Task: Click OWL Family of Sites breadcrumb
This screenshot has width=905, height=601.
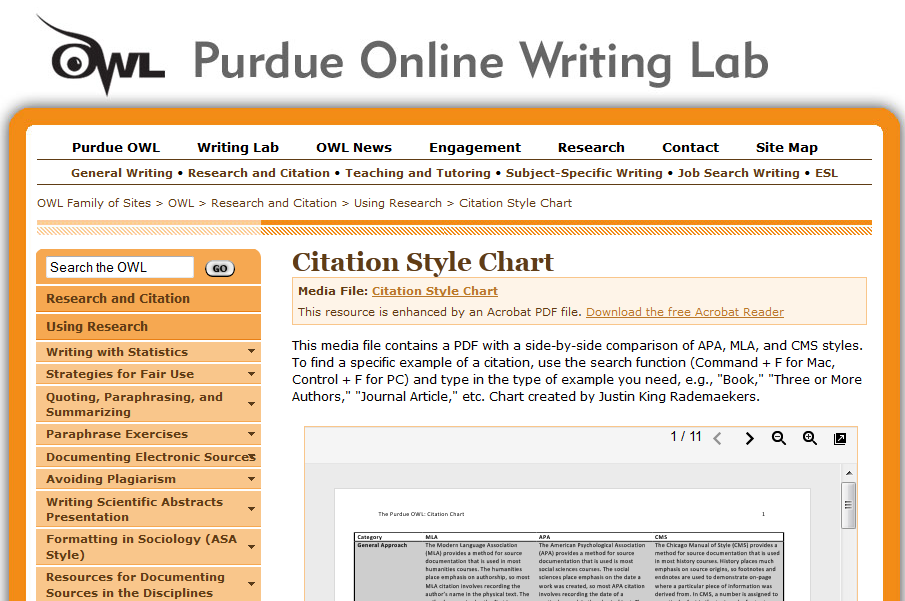Action: [94, 203]
